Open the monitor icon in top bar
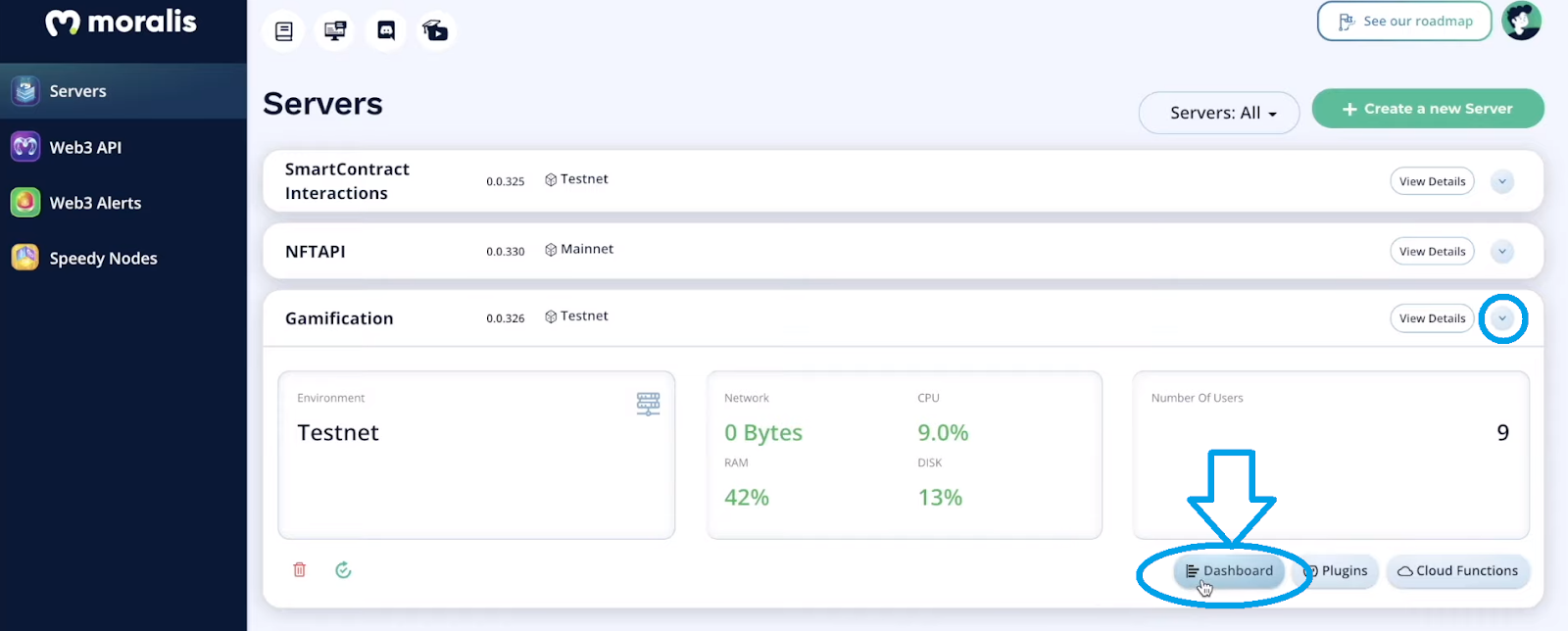 pos(335,31)
